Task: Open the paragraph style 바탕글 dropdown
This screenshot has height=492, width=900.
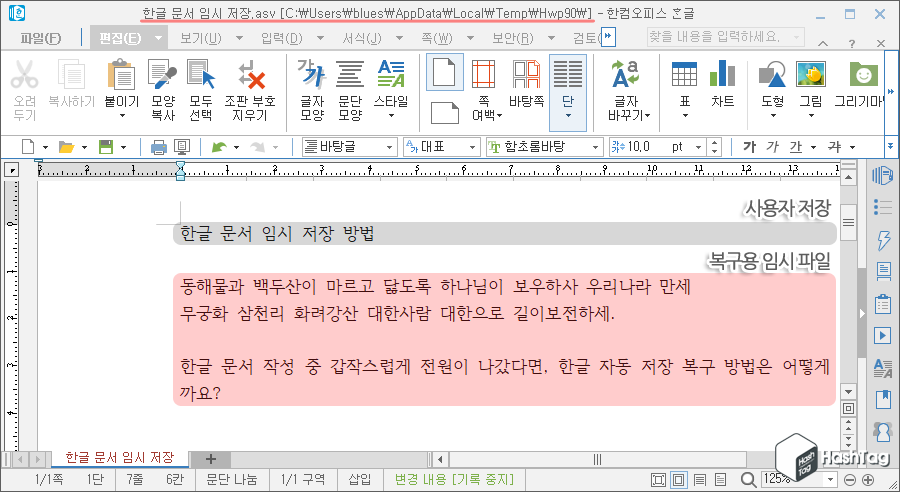Action: [389, 148]
